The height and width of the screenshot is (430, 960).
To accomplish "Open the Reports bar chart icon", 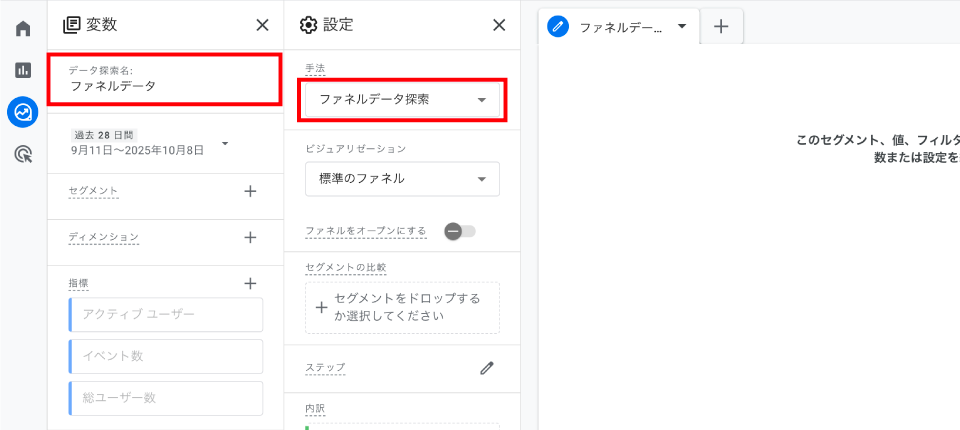I will [x=23, y=70].
